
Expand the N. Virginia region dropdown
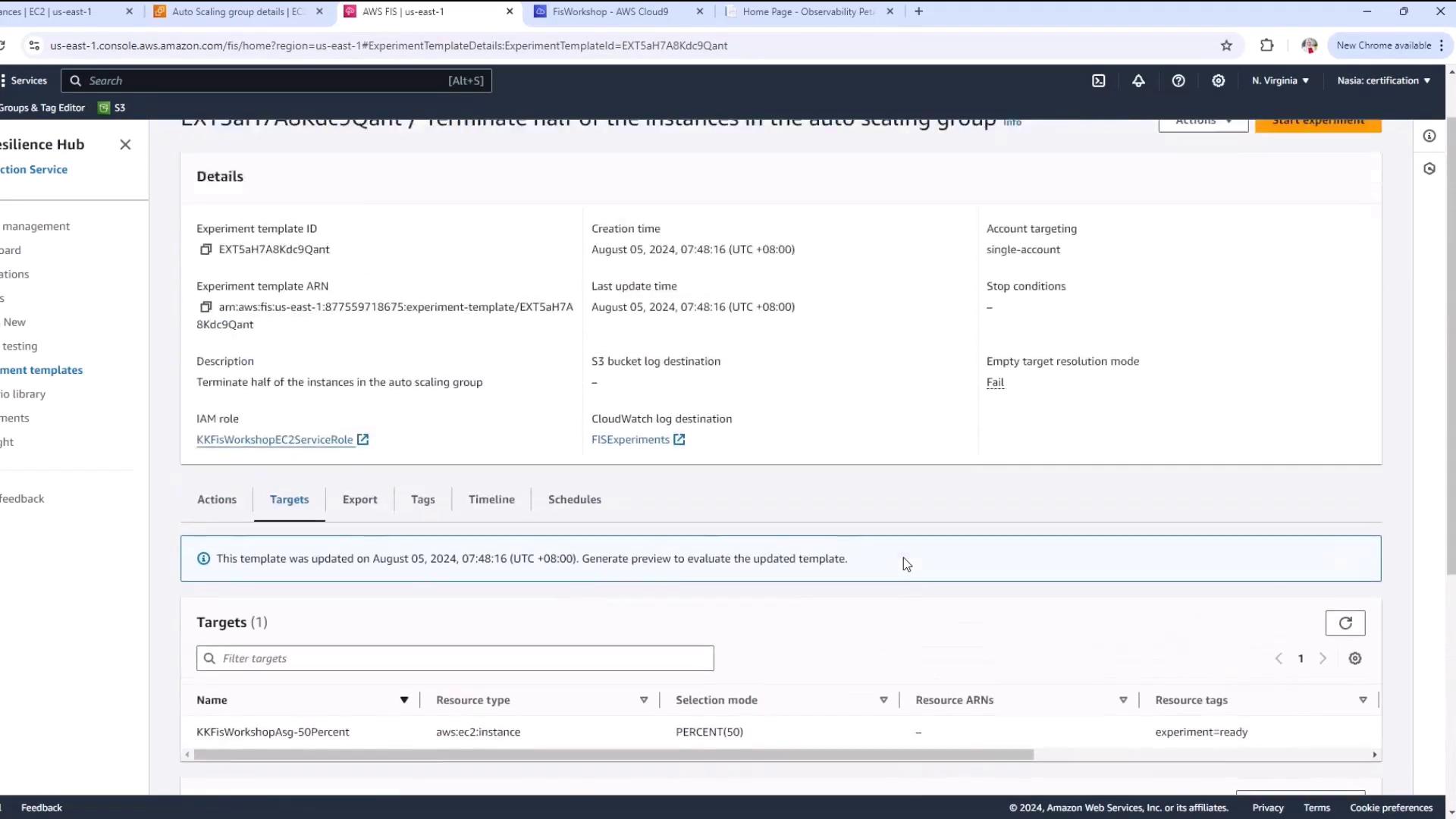pyautogui.click(x=1280, y=80)
